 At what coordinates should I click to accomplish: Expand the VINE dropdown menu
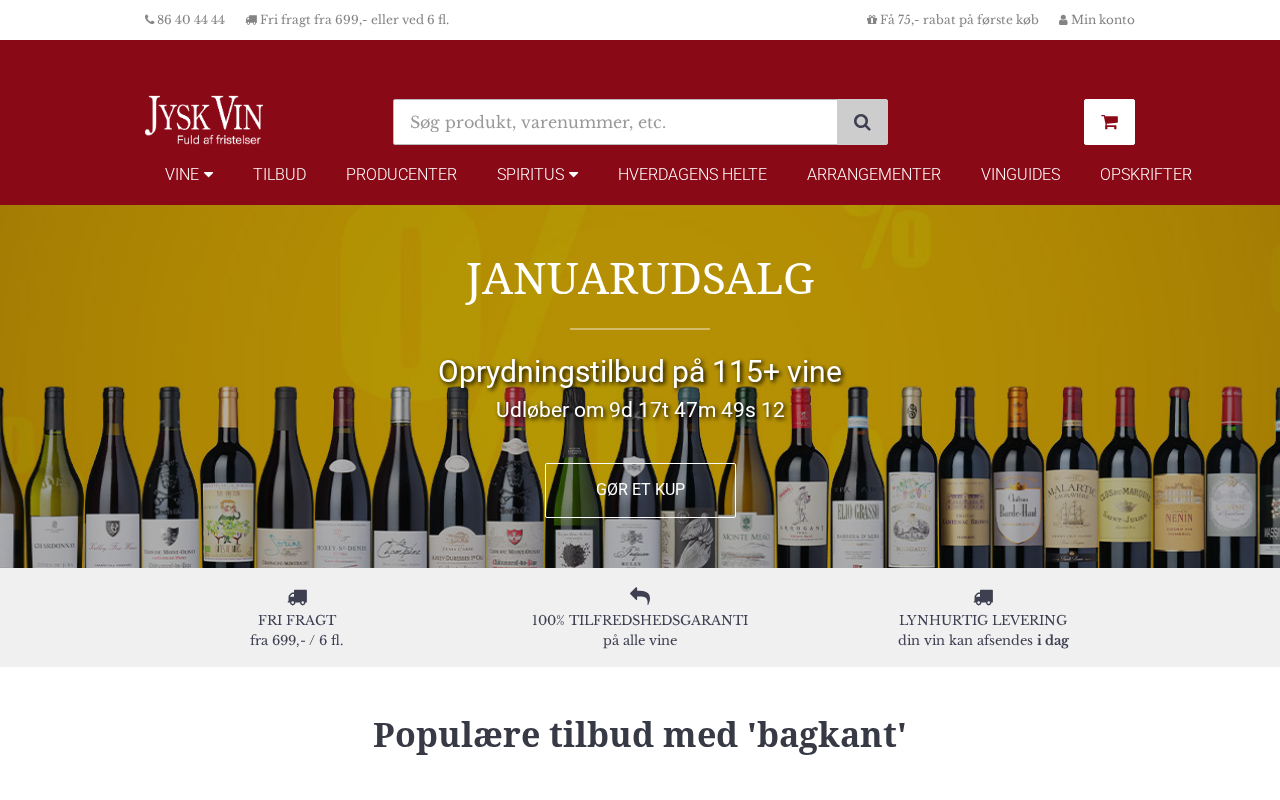click(x=189, y=174)
